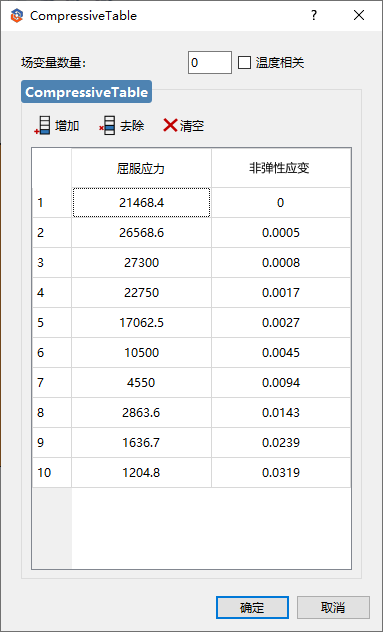Viewport: 383px width, 632px height.
Task: Select the cell with value 0.0094
Action: tap(281, 383)
